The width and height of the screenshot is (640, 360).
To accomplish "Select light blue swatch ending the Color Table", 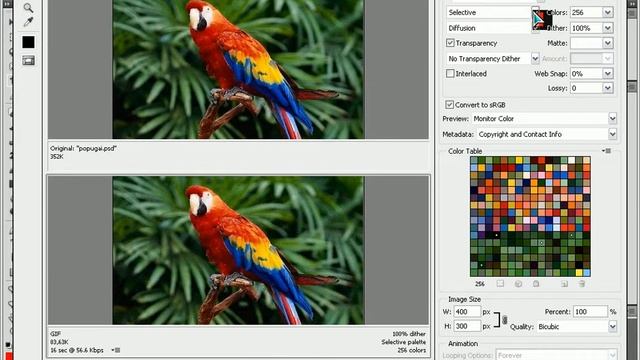I will tap(587, 273).
